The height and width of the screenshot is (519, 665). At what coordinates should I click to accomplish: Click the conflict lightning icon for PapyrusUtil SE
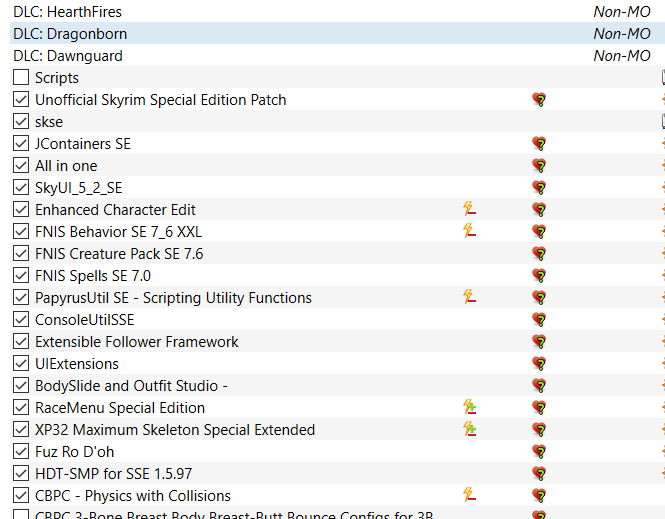469,297
